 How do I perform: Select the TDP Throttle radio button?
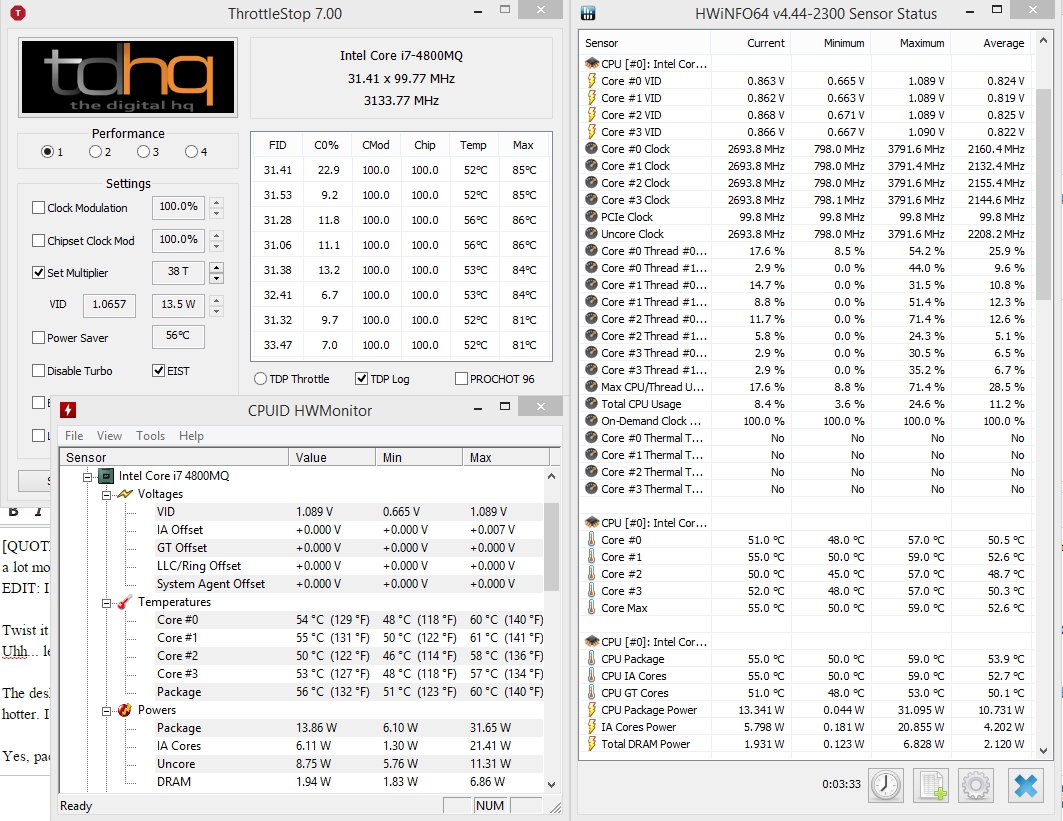click(x=260, y=379)
